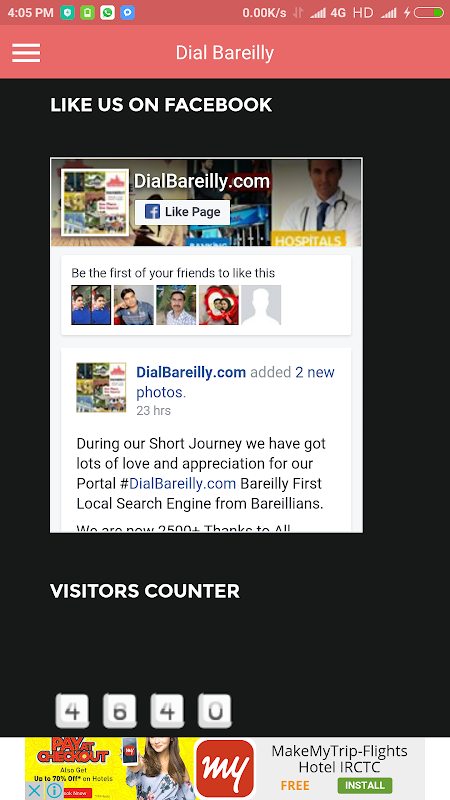Tap the first visitors counter digit
This screenshot has height=800, width=450.
(72, 711)
